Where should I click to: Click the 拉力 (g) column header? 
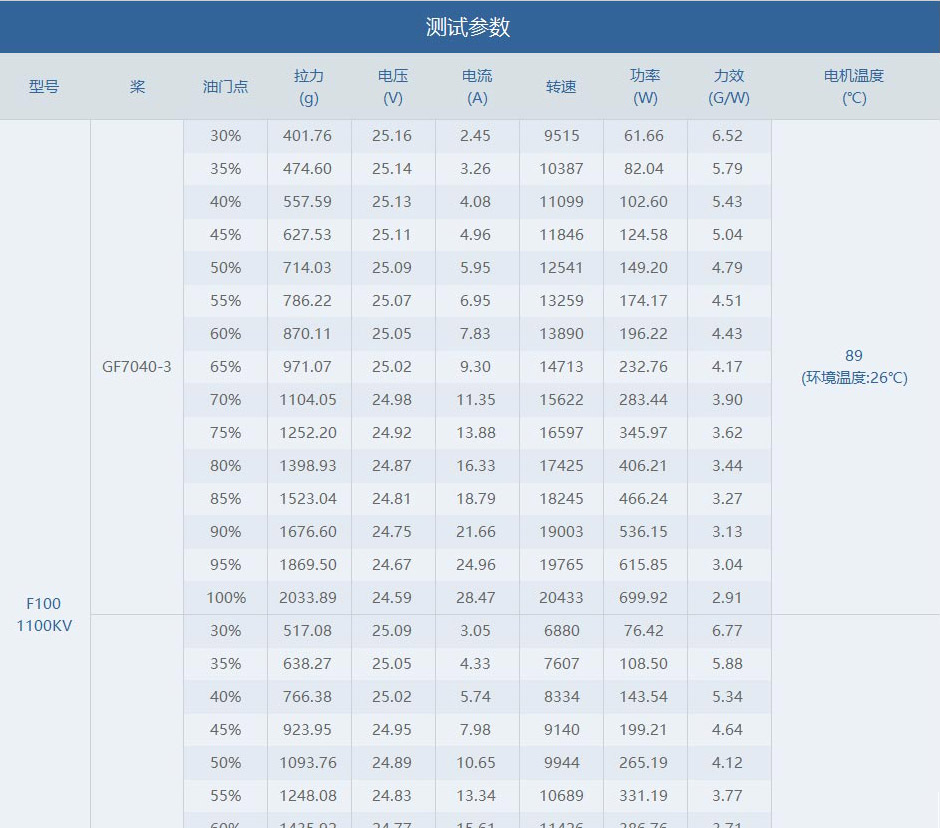[x=309, y=86]
